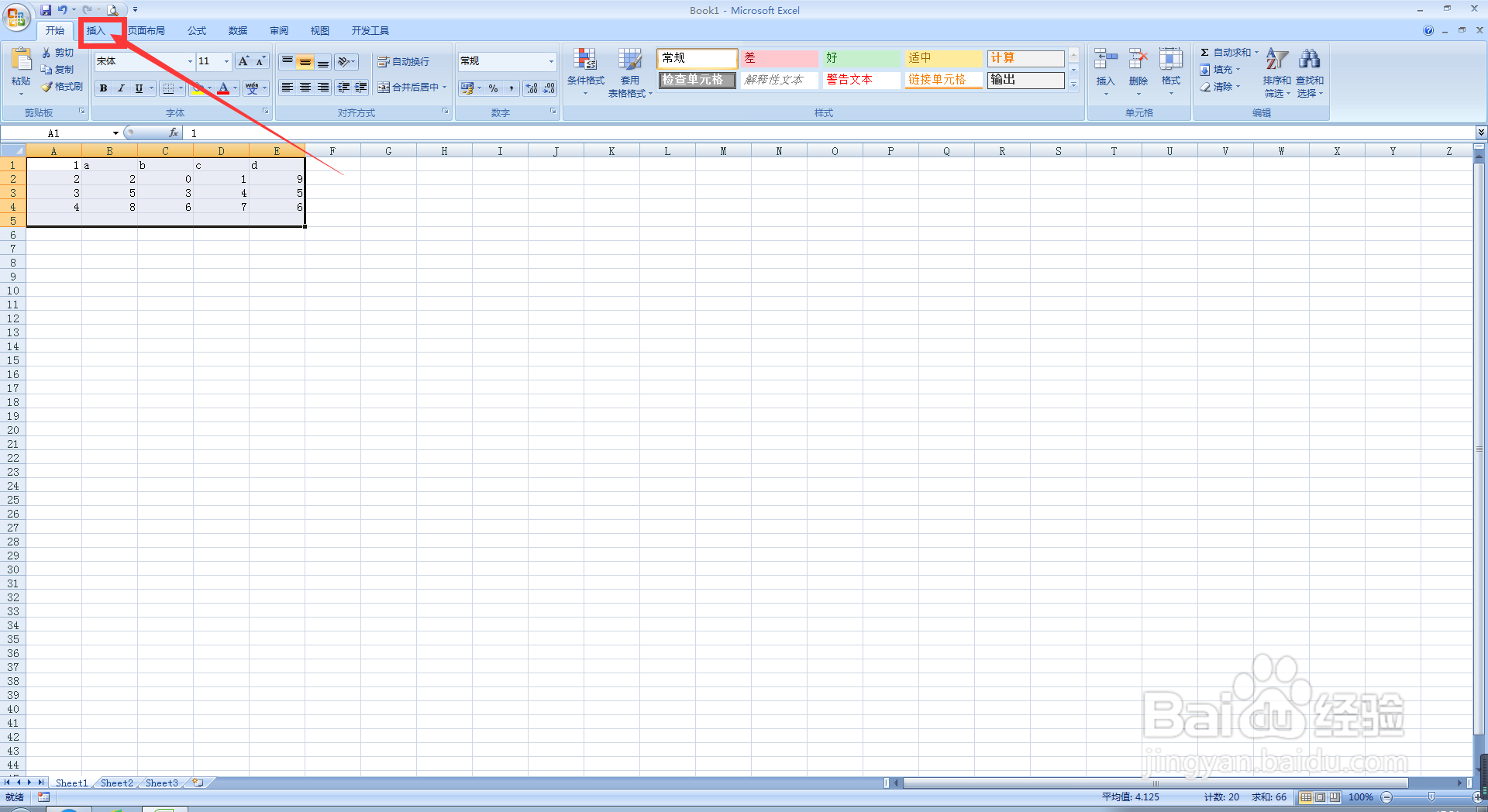This screenshot has height=812, width=1488.
Task: Open the font name dropdown (宋体)
Action: tap(190, 61)
